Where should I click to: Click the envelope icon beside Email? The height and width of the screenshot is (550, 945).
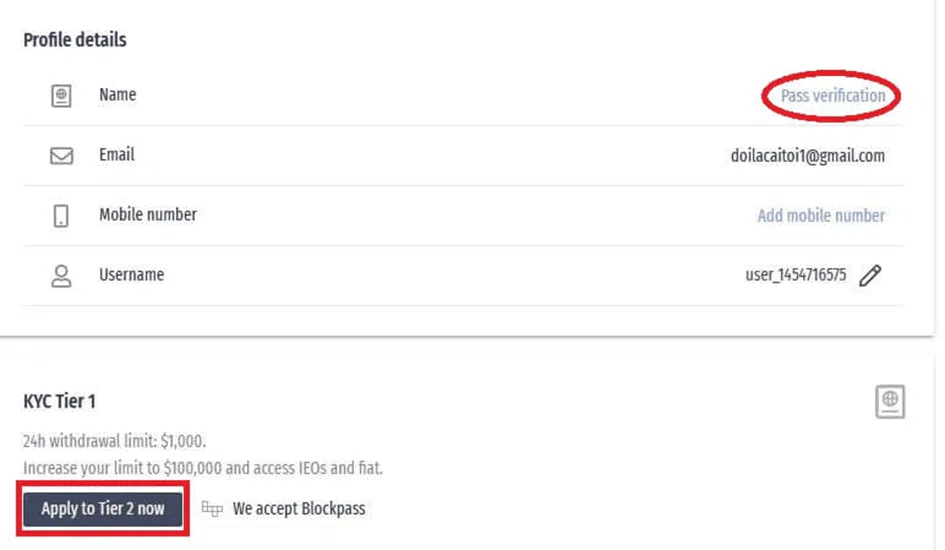(x=61, y=156)
